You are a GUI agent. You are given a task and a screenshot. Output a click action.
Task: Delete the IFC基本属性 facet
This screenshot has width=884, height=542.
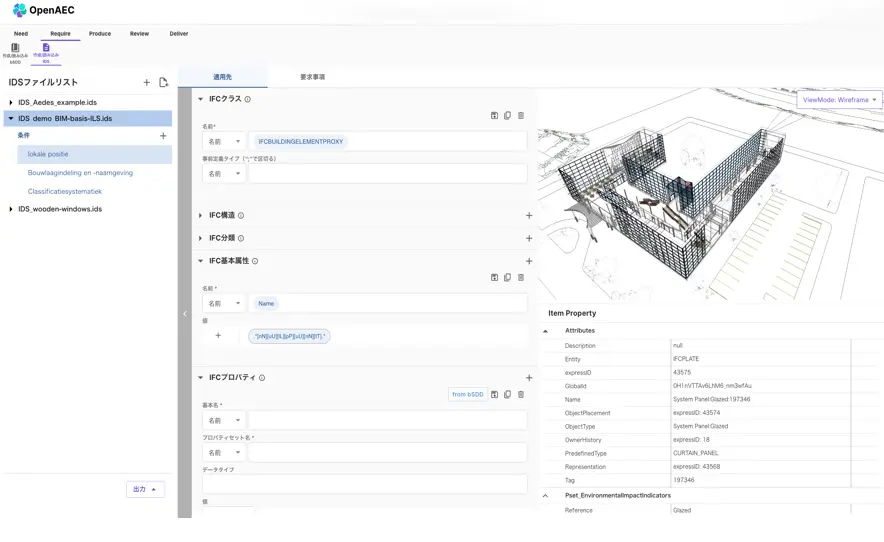pyautogui.click(x=521, y=277)
